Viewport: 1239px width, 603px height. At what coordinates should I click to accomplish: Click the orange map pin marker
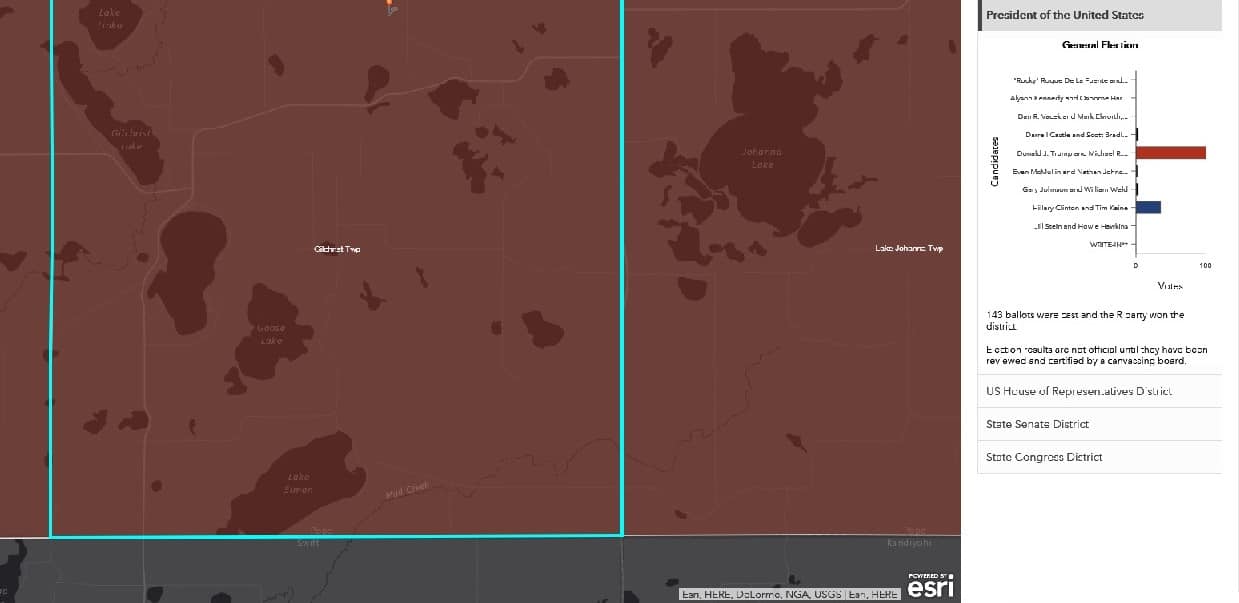tap(391, 6)
